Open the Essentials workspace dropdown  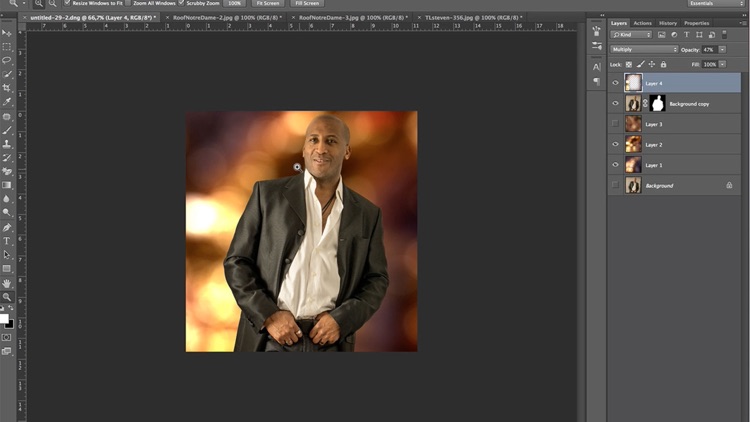(715, 4)
